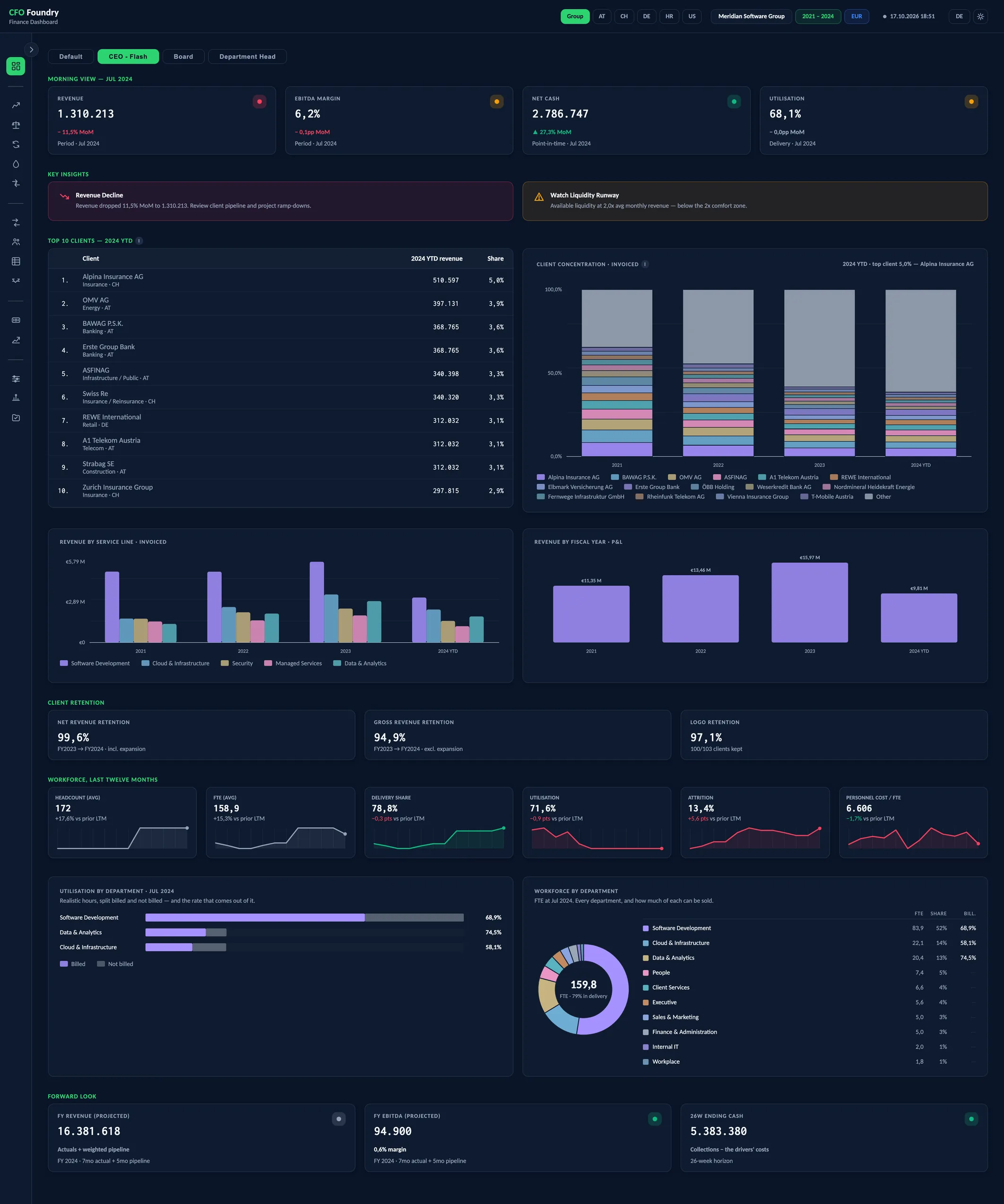Screen dimensions: 1004x1204
Task: Click info icon beside Client Concentration title
Action: click(x=645, y=264)
